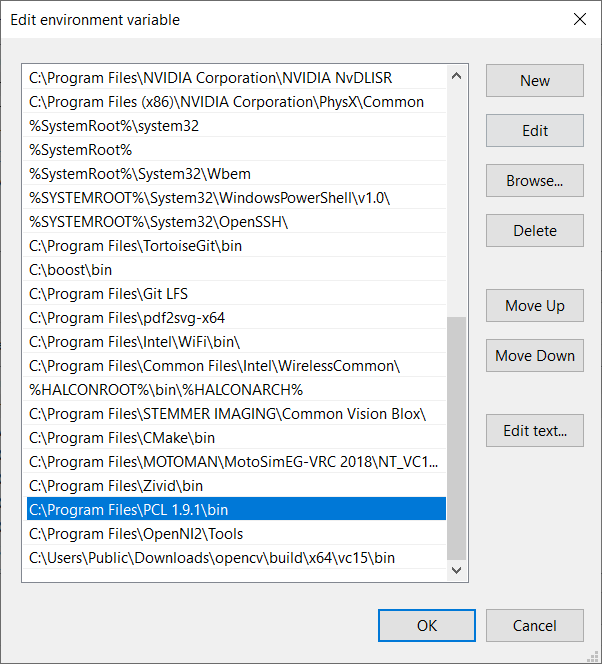Click the New button
Viewport: 602px width, 664px height.
tap(535, 80)
